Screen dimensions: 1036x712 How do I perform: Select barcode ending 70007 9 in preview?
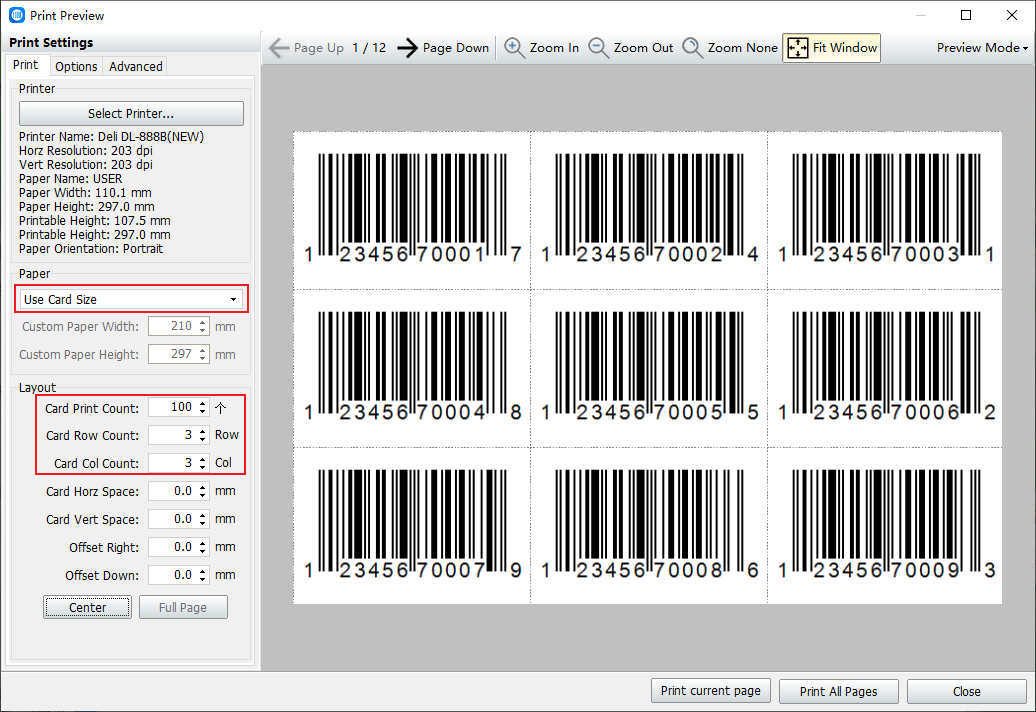point(412,524)
